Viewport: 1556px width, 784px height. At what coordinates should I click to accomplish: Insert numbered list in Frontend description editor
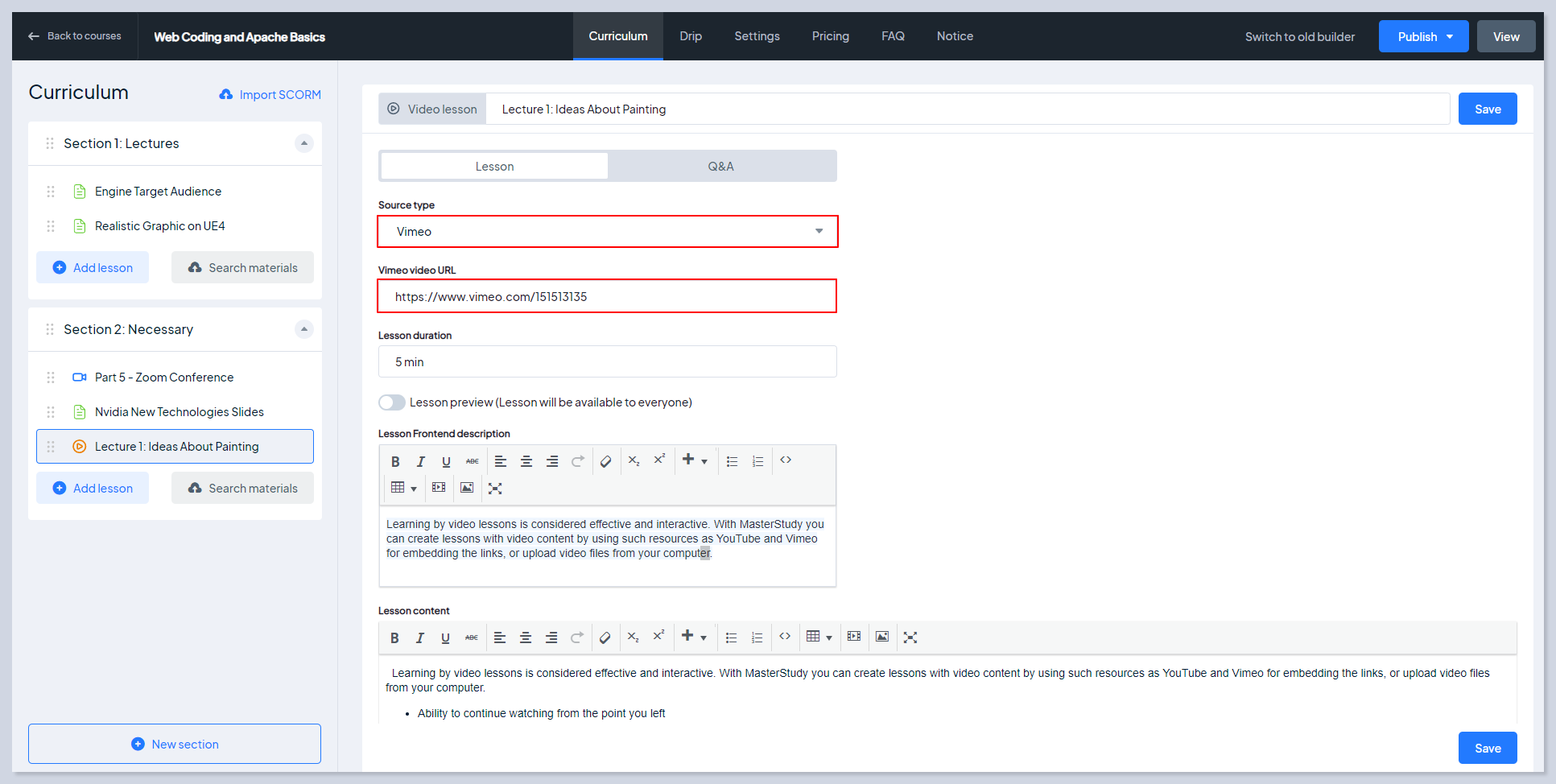click(757, 461)
